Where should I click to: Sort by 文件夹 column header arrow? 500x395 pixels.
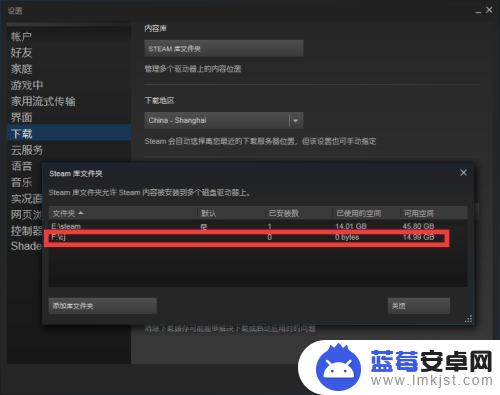click(x=81, y=213)
